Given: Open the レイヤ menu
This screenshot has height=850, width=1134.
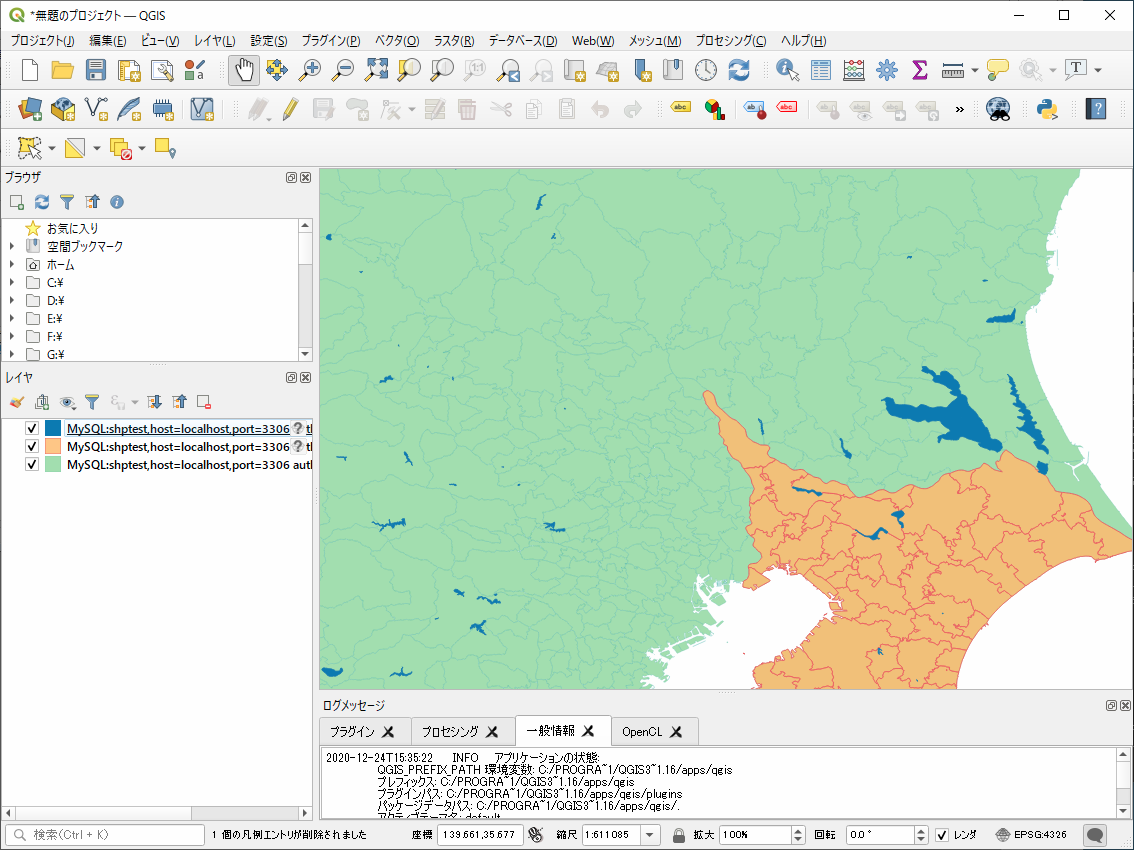Looking at the screenshot, I should pyautogui.click(x=215, y=41).
